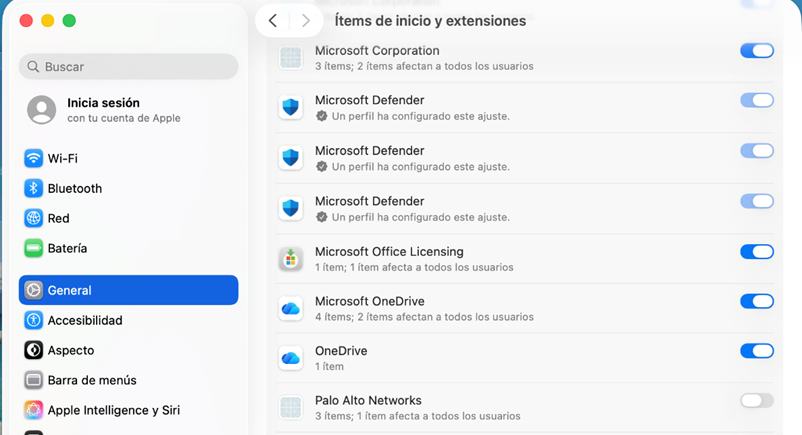
Task: Click the forward navigation chevron
Action: (305, 21)
